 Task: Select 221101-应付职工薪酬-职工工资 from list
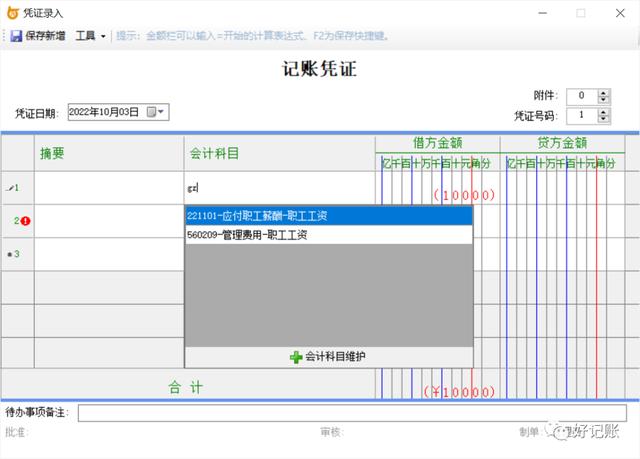pyautogui.click(x=329, y=216)
